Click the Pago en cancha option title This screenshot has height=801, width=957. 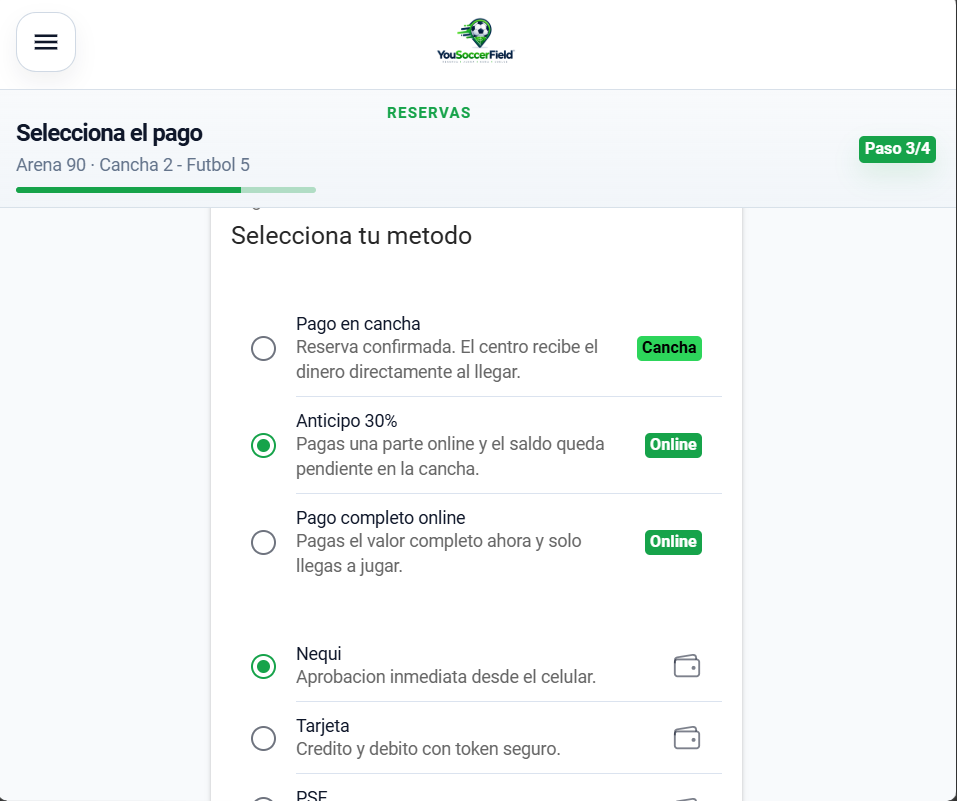point(358,324)
